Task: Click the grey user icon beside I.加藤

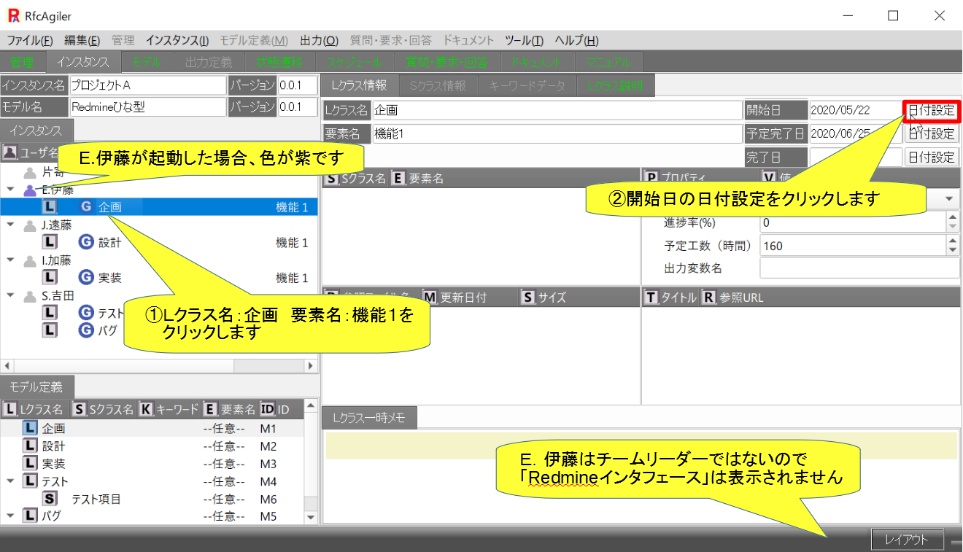Action: tap(29, 260)
